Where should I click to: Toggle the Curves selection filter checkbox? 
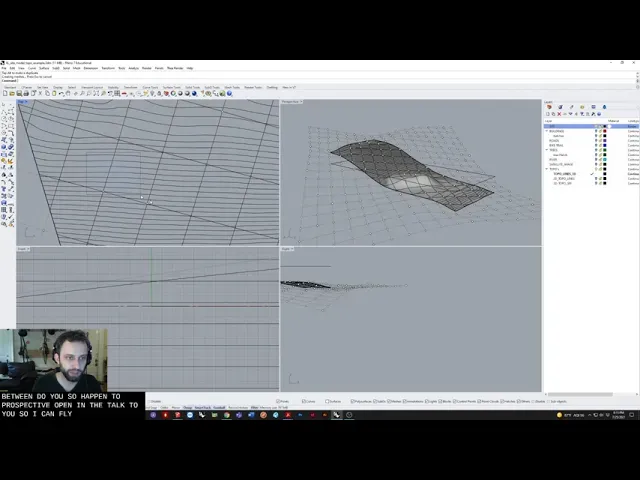coord(301,401)
